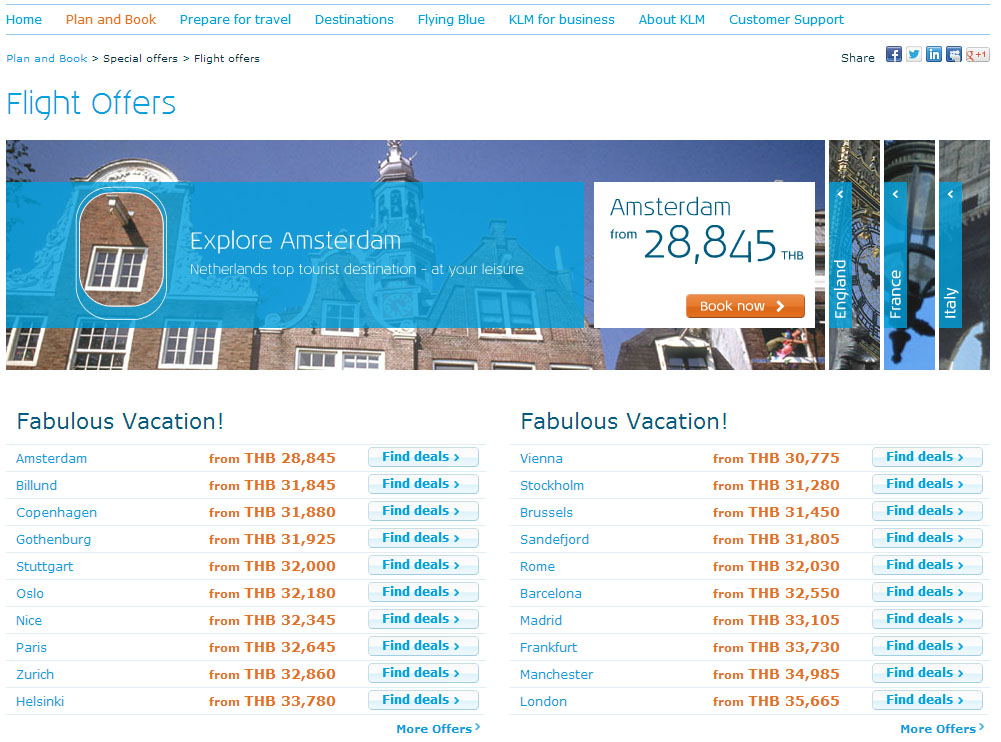1001x742 pixels.
Task: Open the Amsterdam destination link in list
Action: (x=51, y=458)
